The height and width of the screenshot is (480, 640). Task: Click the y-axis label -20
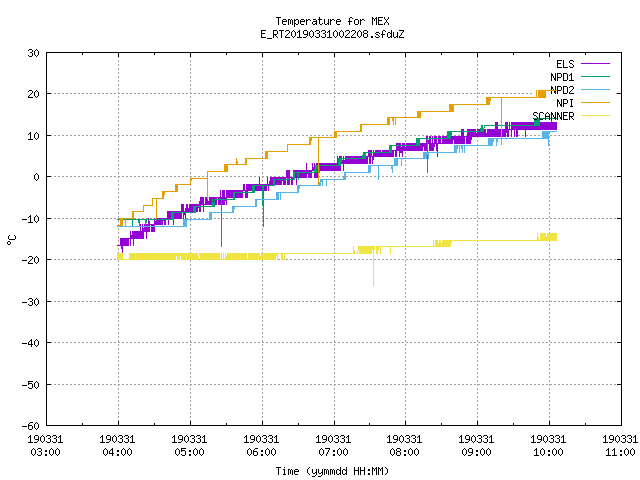tap(31, 260)
